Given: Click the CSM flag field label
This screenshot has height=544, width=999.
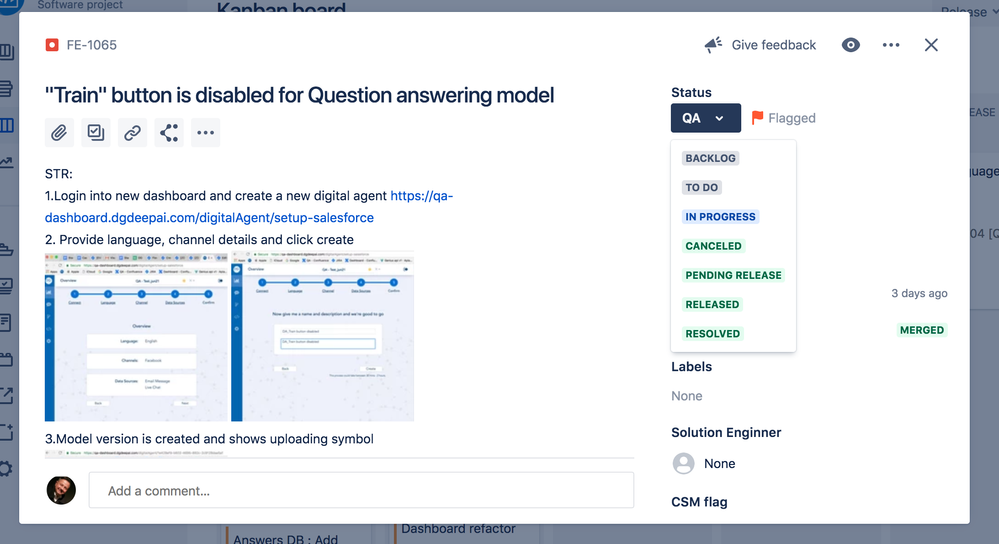Looking at the screenshot, I should [699, 502].
